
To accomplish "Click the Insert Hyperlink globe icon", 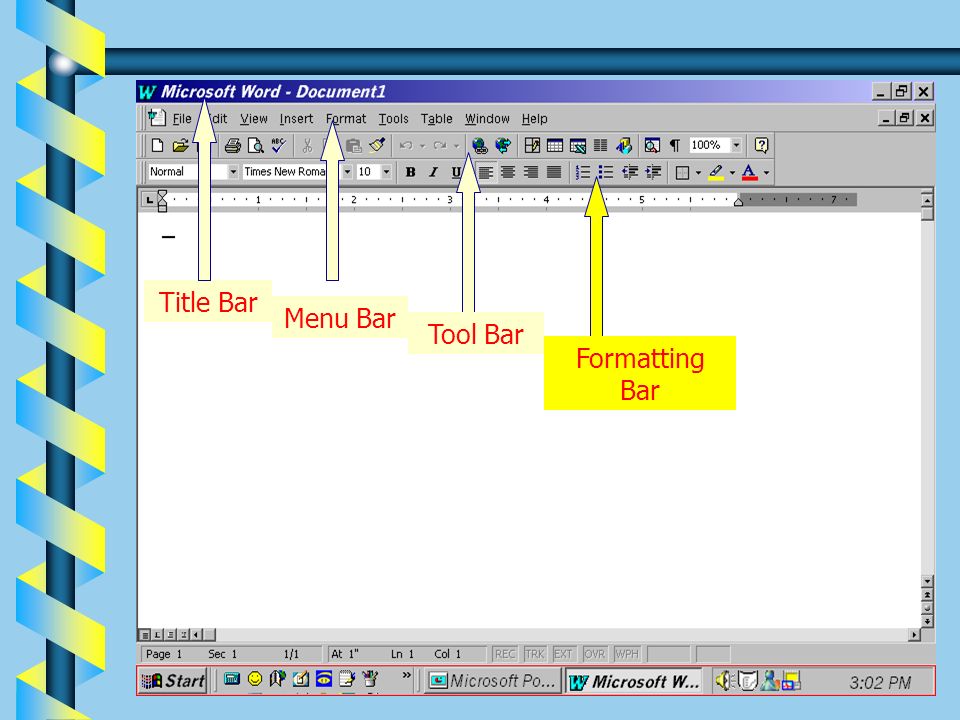I will [480, 145].
